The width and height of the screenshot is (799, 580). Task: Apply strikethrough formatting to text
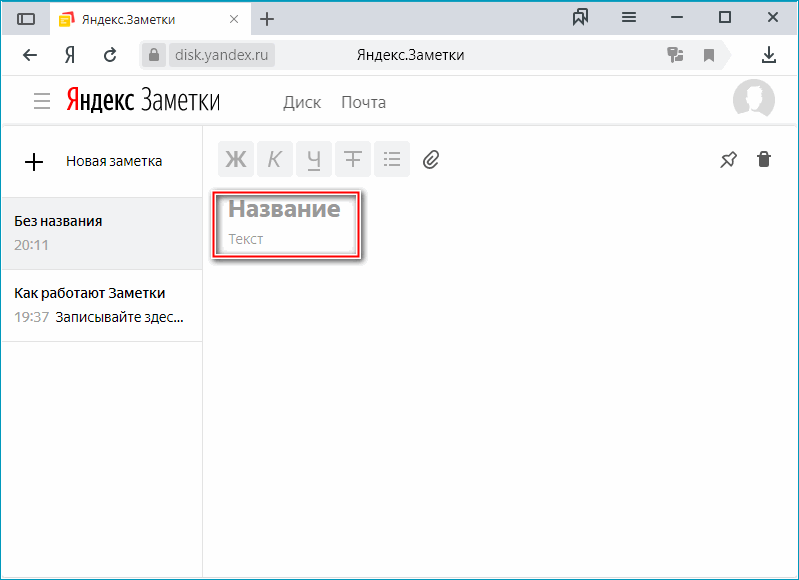click(x=353, y=159)
